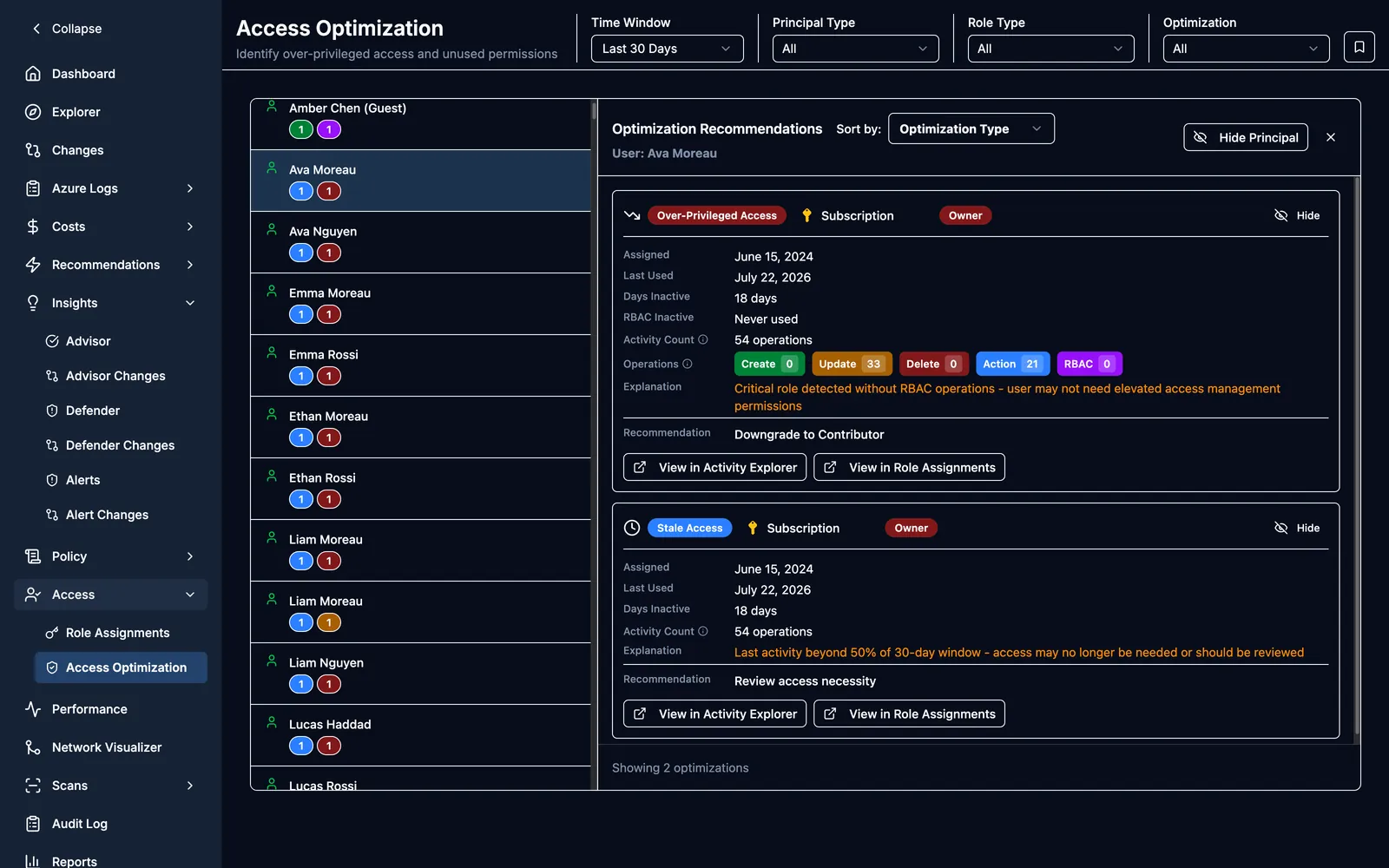Collapse the Insights section
Image resolution: width=1389 pixels, height=868 pixels.
click(111, 303)
